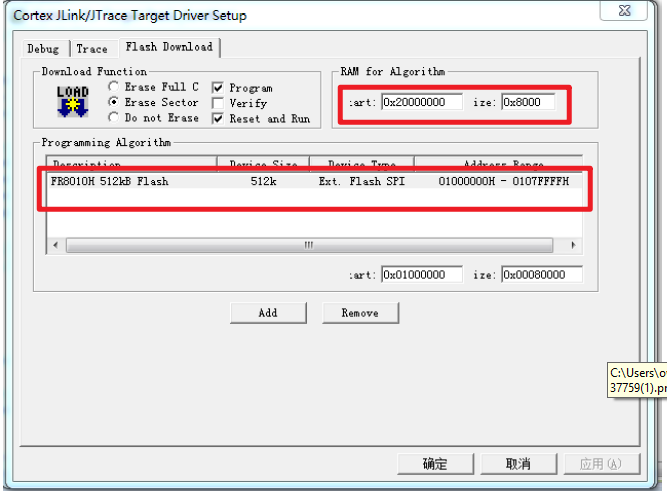The image size is (667, 491).
Task: Click the LOAD download function icon
Action: point(72,102)
